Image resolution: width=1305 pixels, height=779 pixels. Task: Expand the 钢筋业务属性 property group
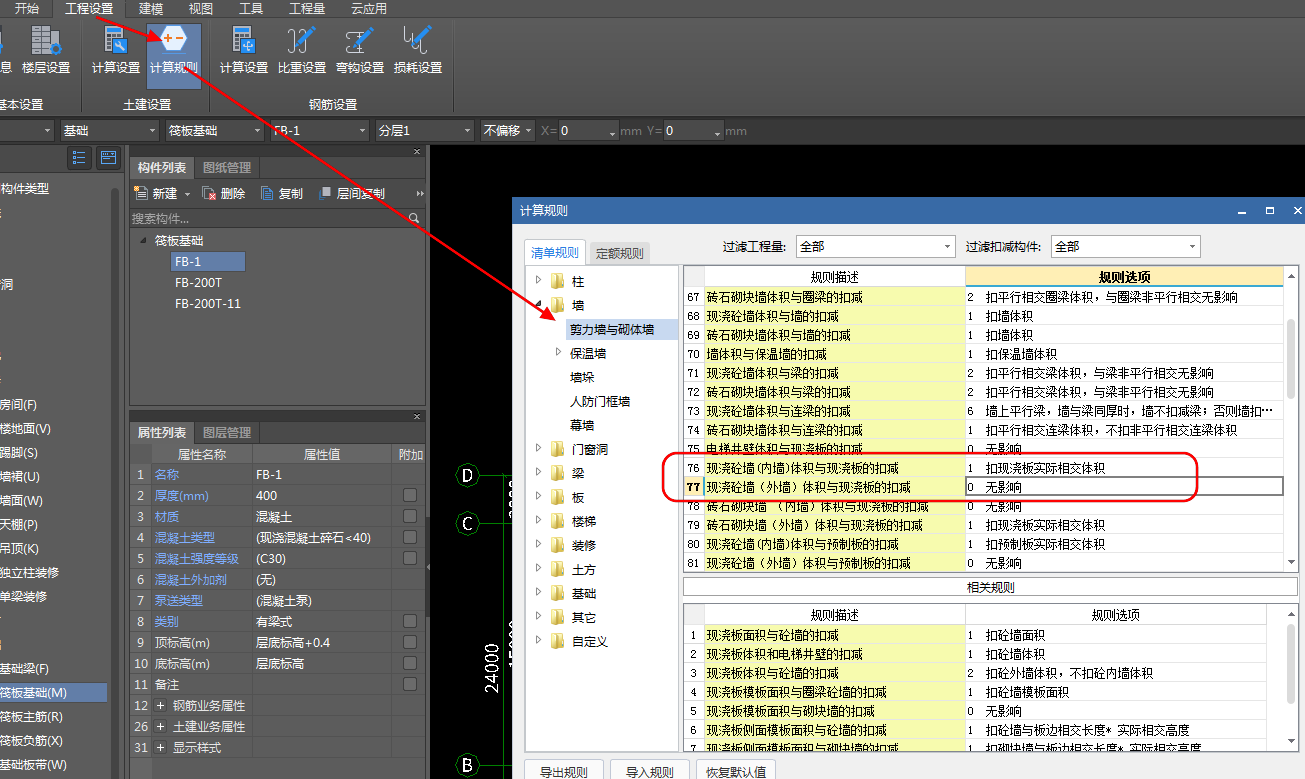point(160,705)
